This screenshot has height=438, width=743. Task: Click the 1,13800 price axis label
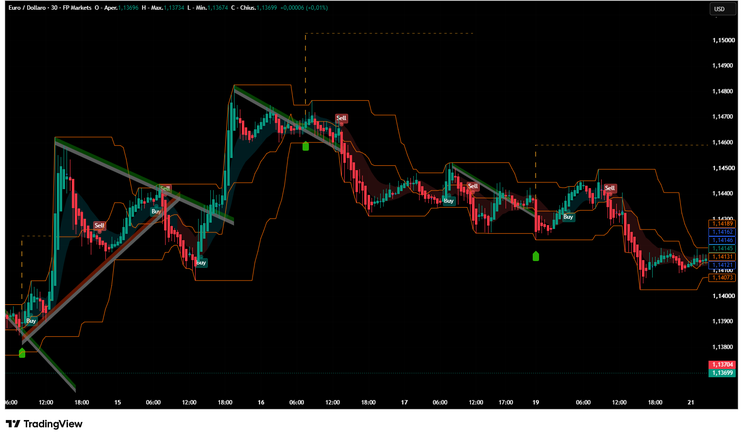(x=724, y=347)
